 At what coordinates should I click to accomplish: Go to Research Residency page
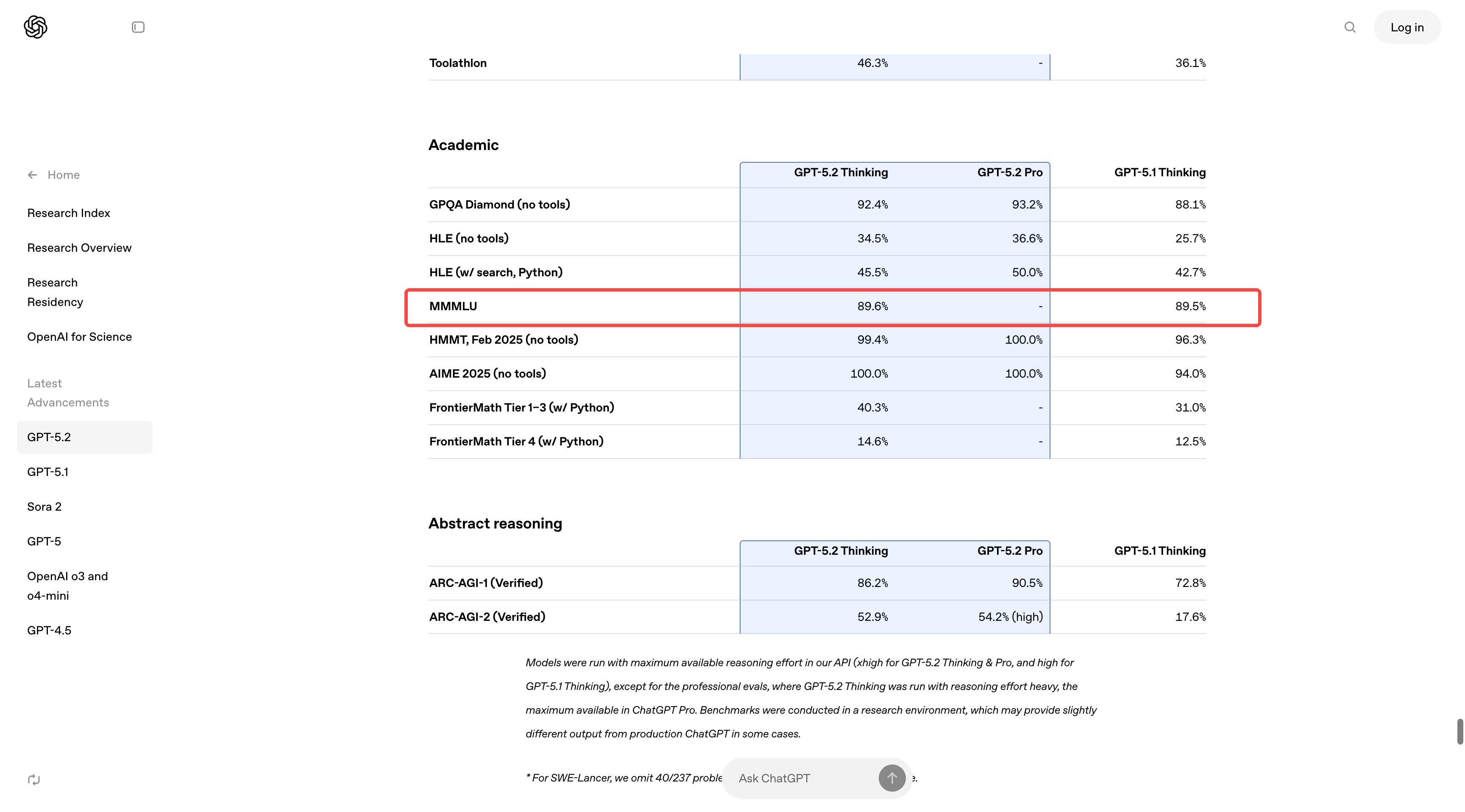(55, 292)
